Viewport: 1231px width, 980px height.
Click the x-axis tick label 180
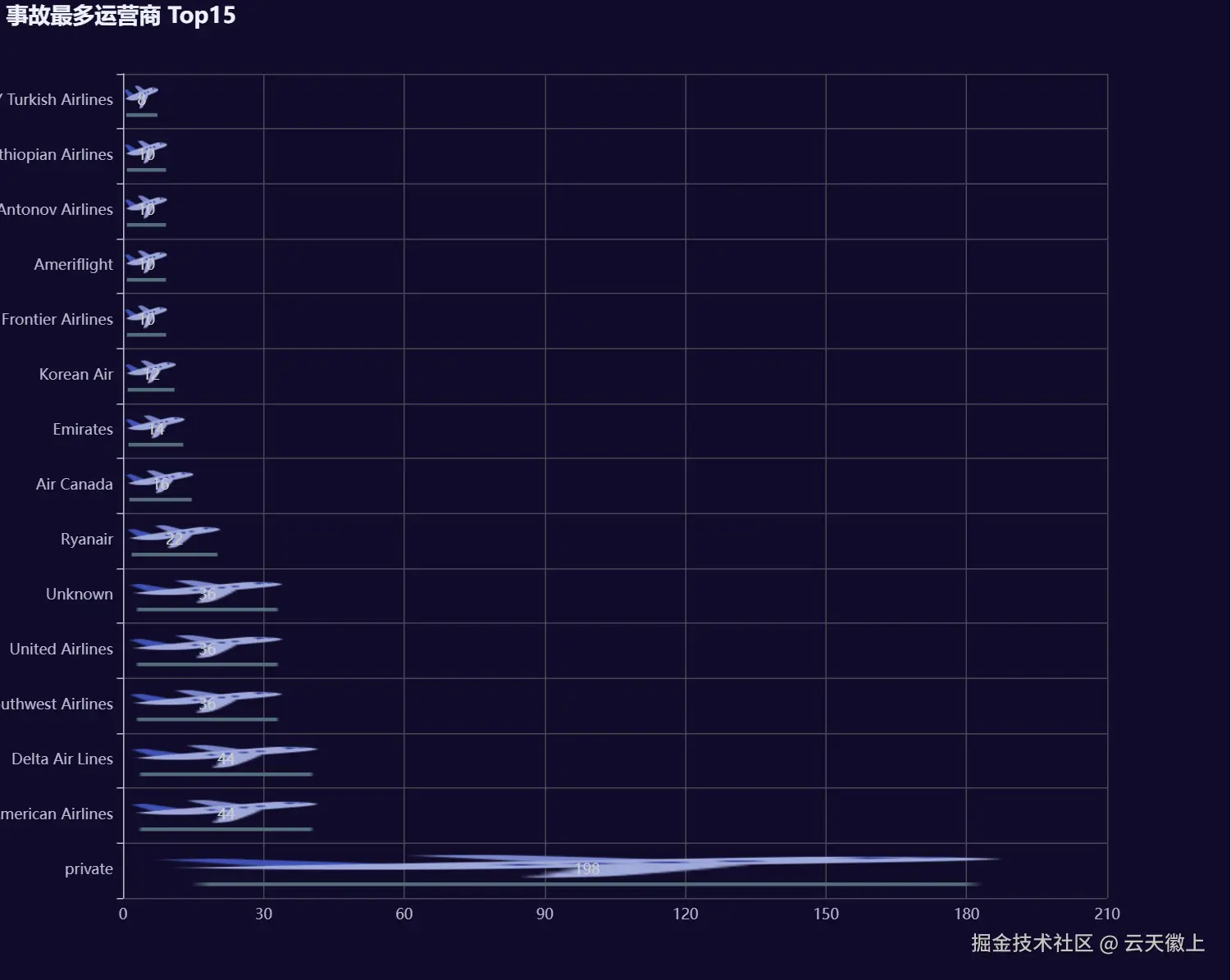click(x=967, y=914)
